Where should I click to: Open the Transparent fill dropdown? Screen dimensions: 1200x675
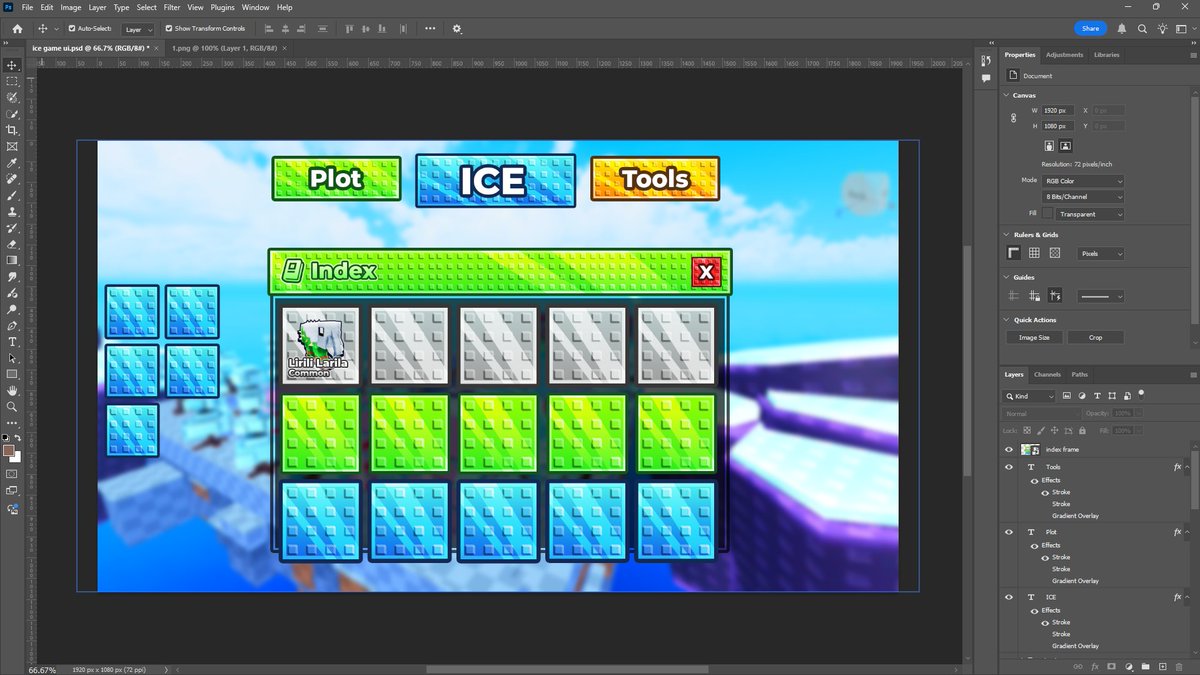coord(1092,214)
